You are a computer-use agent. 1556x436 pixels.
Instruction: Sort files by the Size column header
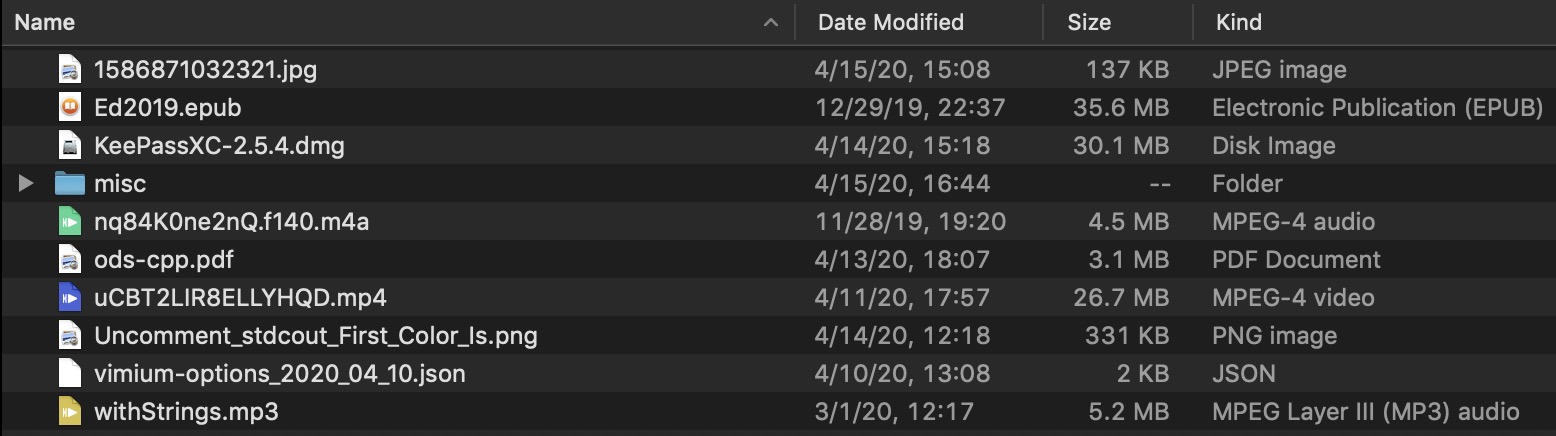pos(1089,22)
